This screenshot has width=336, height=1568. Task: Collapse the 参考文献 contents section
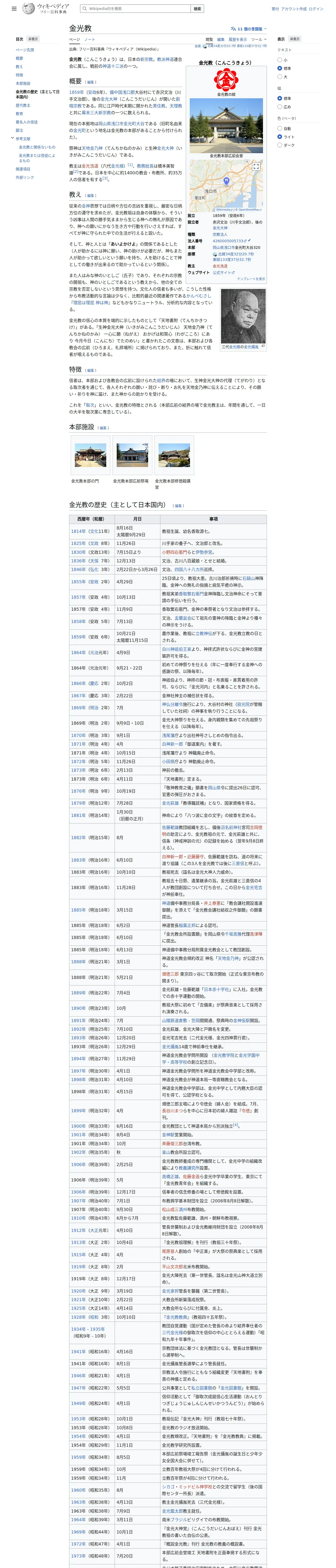(x=12, y=138)
